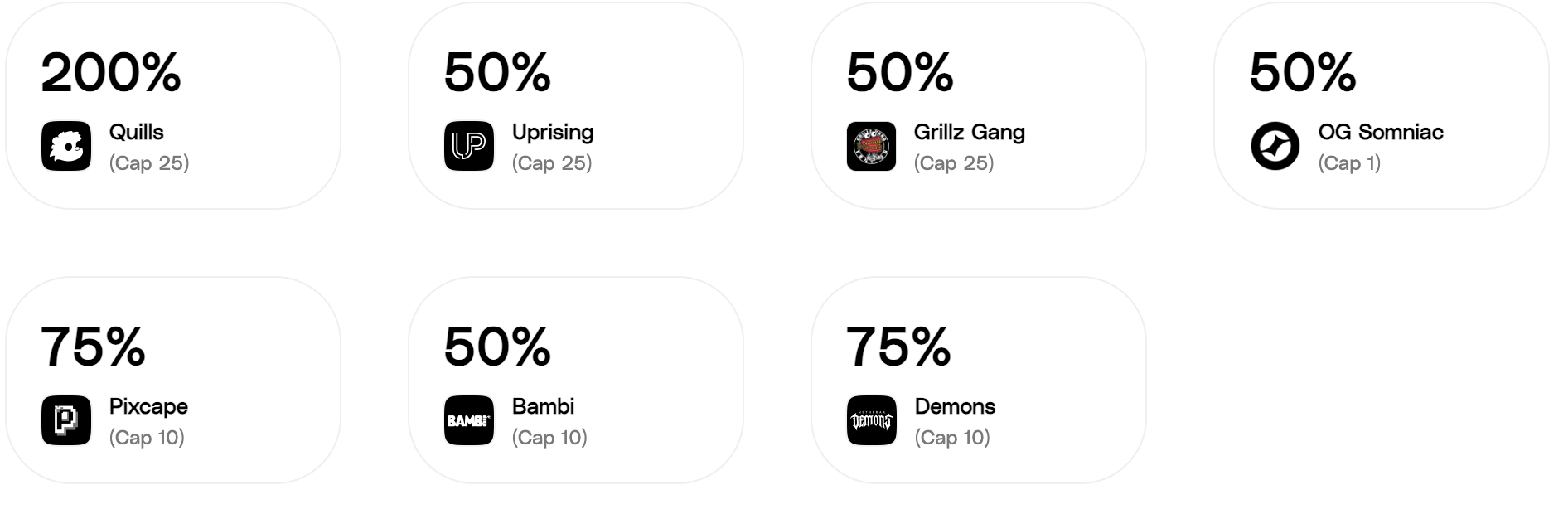The width and height of the screenshot is (1568, 514).
Task: Select the OG Somniac label
Action: click(x=1381, y=132)
